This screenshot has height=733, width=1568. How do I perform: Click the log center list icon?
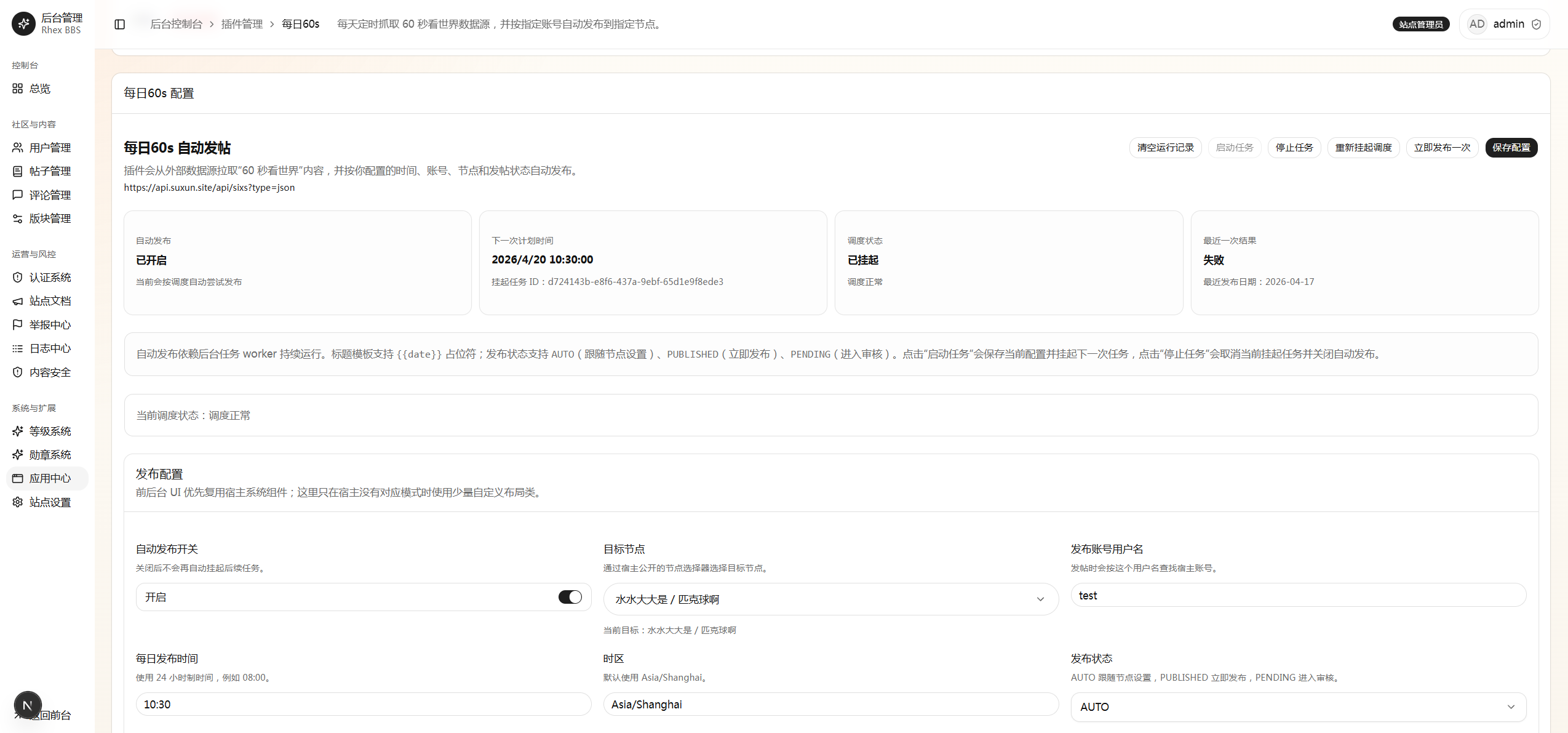click(x=17, y=348)
